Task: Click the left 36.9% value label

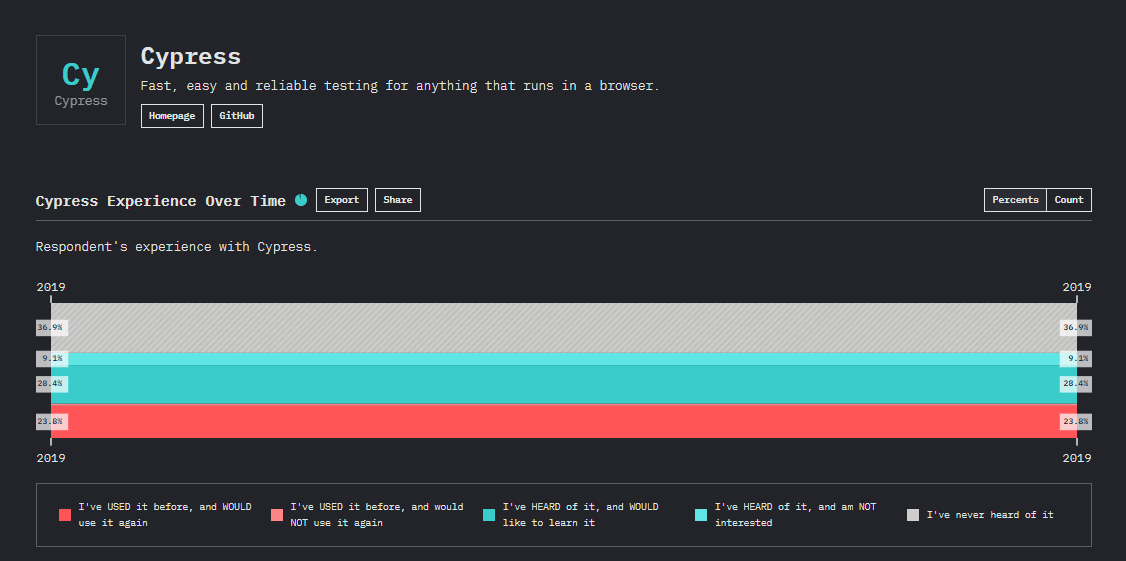Action: pos(50,327)
